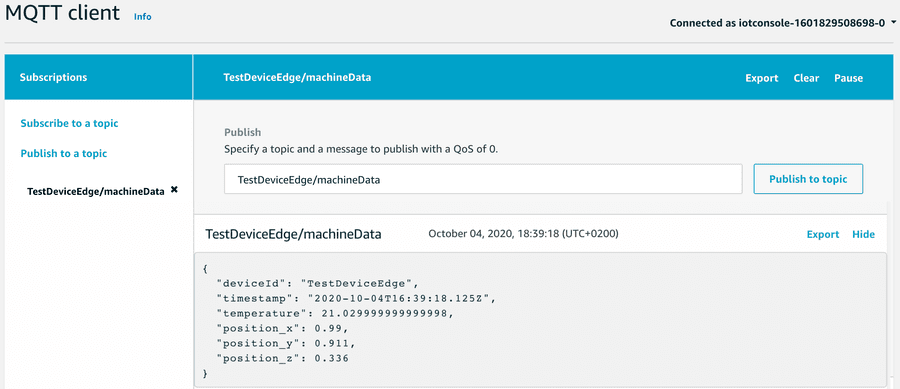The image size is (900, 389).
Task: Click Export in the blue header bar
Action: pos(762,78)
